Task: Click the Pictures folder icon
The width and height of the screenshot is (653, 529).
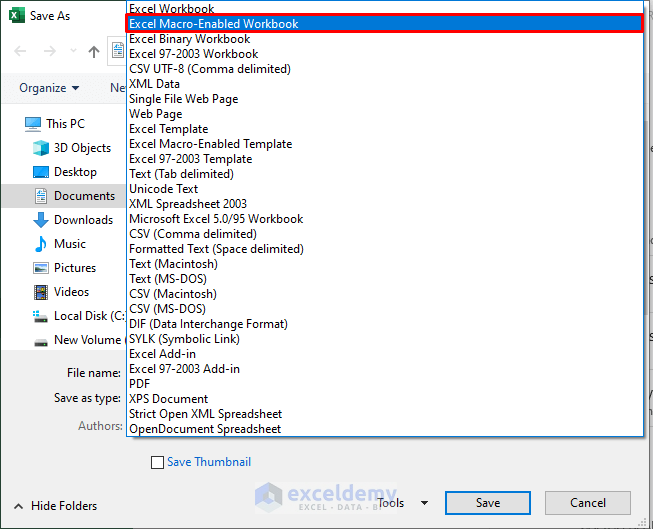Action: point(41,268)
